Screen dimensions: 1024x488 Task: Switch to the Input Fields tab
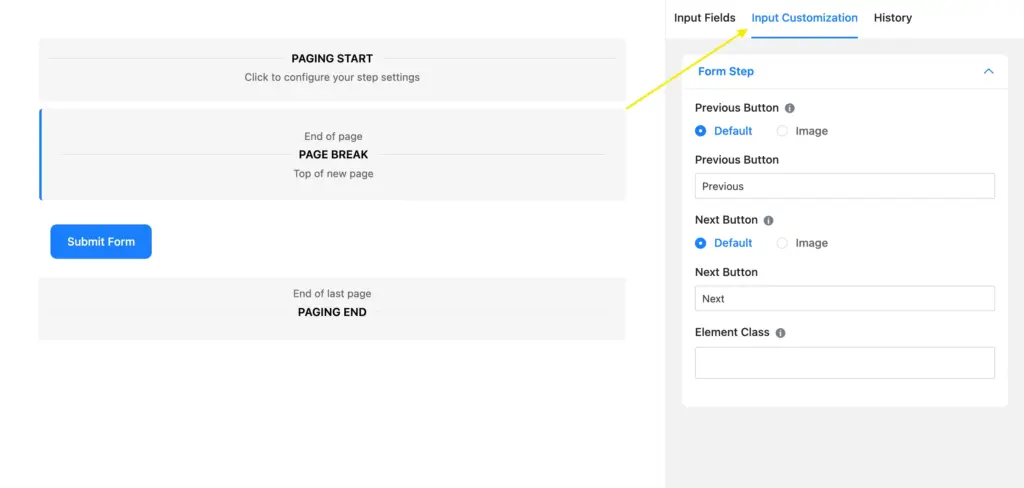(705, 18)
